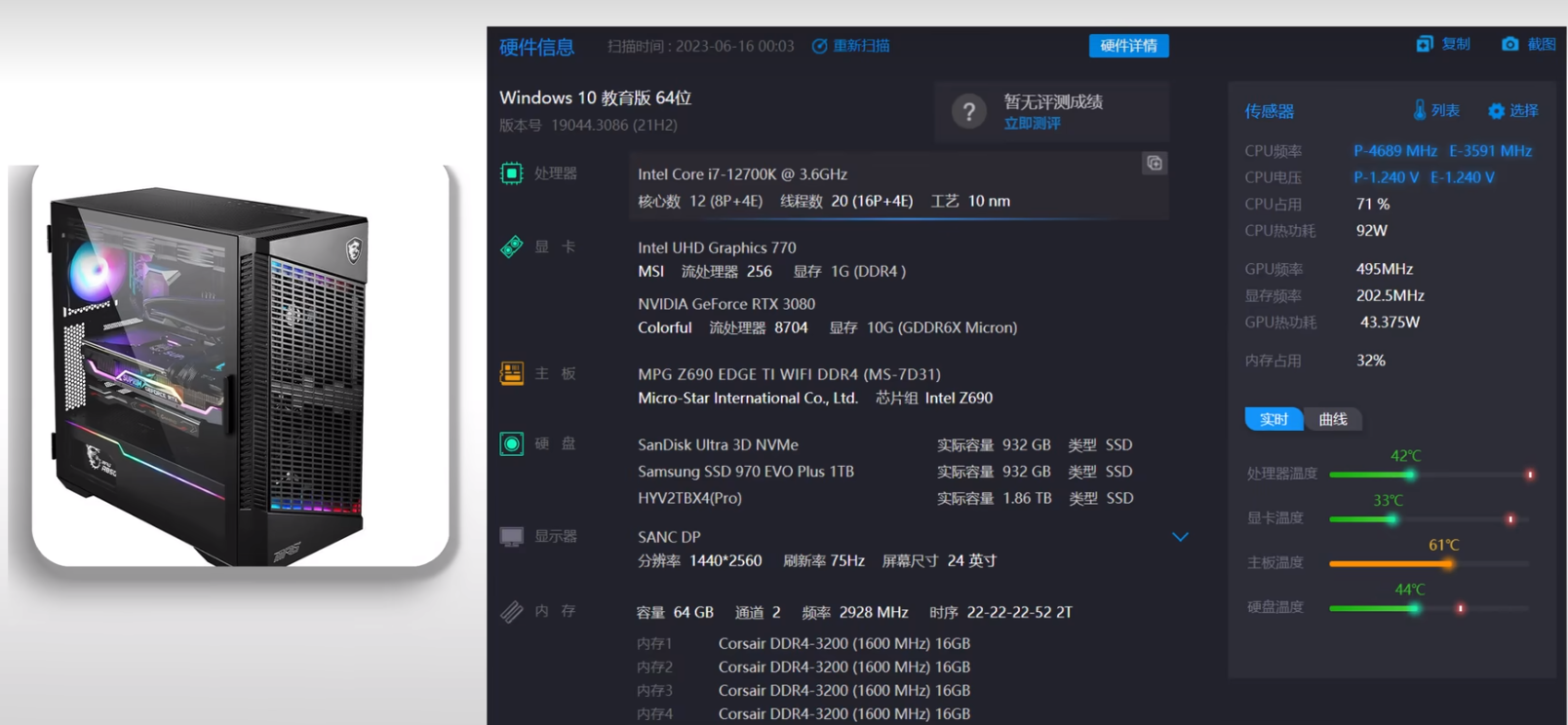Select Intel UHD Graphics 770 text
The width and height of the screenshot is (1568, 725).
coord(717,248)
